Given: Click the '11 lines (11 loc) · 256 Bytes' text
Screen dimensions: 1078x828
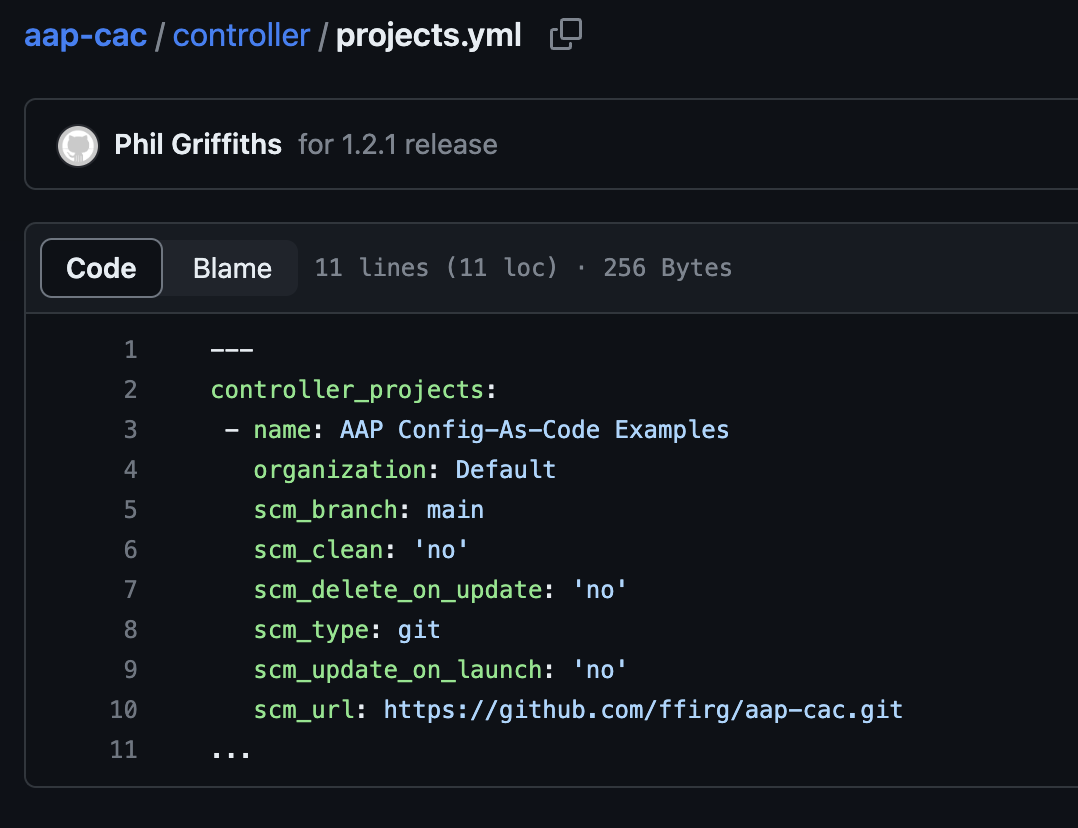Looking at the screenshot, I should pos(523,268).
